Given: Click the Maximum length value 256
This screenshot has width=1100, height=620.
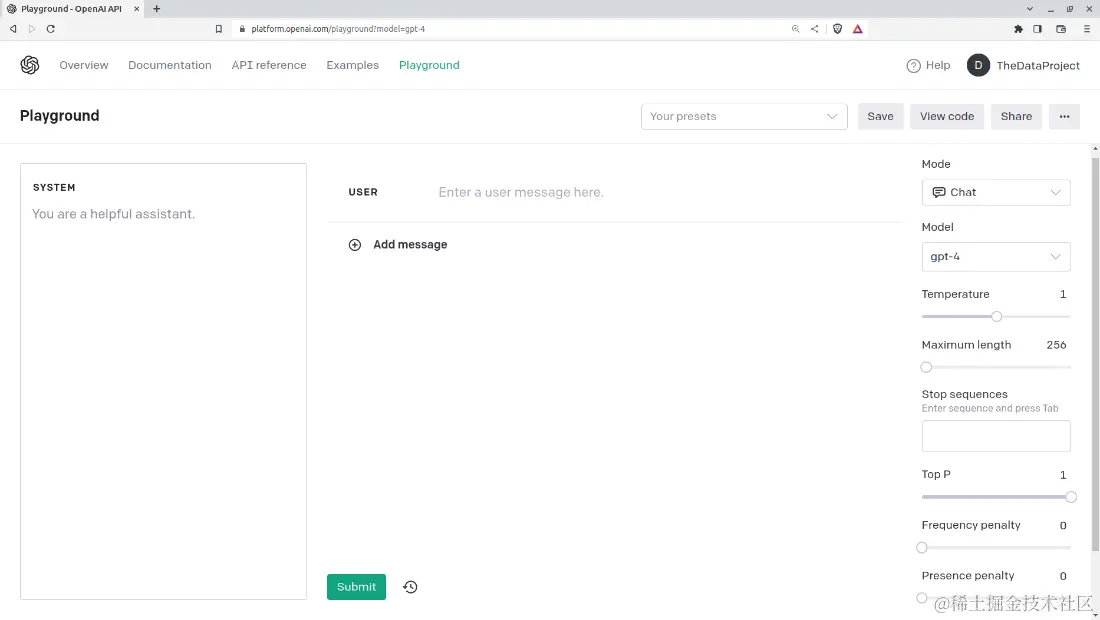Looking at the screenshot, I should (x=1056, y=345).
